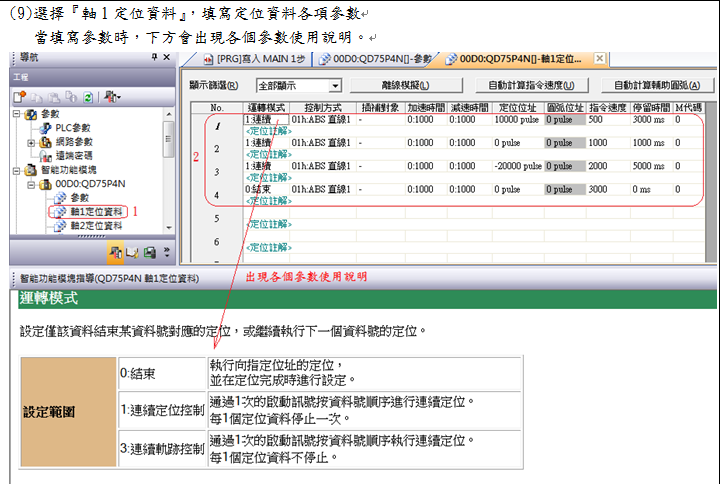This screenshot has width=720, height=484.
Task: Select 軸1定位資料 in project tree
Action: tap(96, 212)
